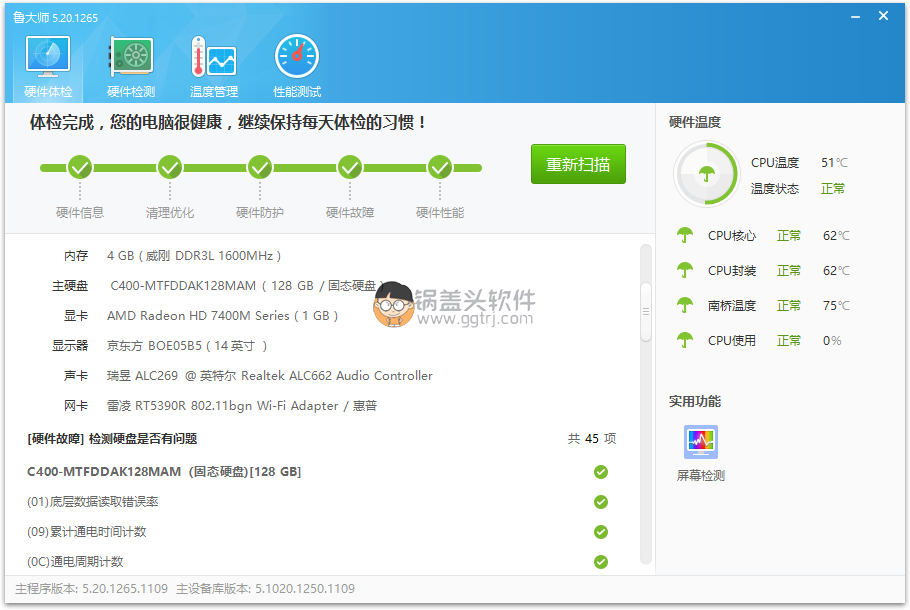
Task: Click the 硬件防护 checkmark step
Action: pyautogui.click(x=260, y=168)
